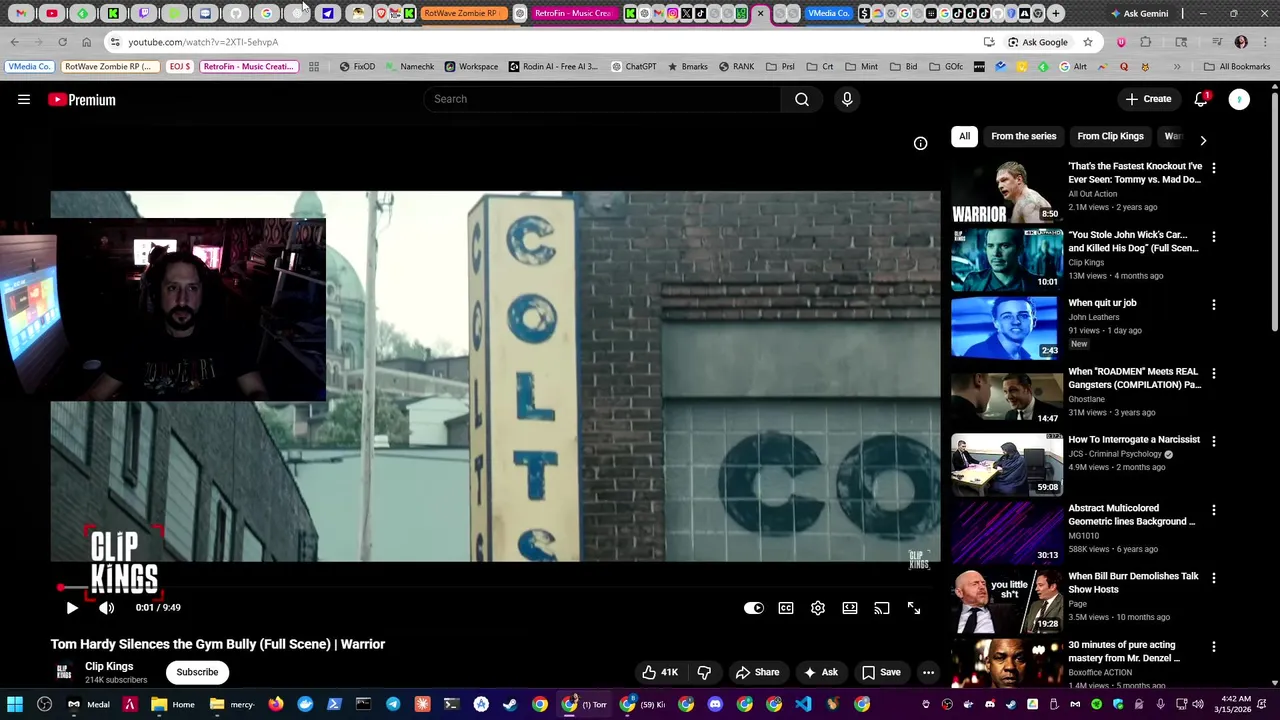Play the video
The image size is (1280, 720).
[x=72, y=607]
